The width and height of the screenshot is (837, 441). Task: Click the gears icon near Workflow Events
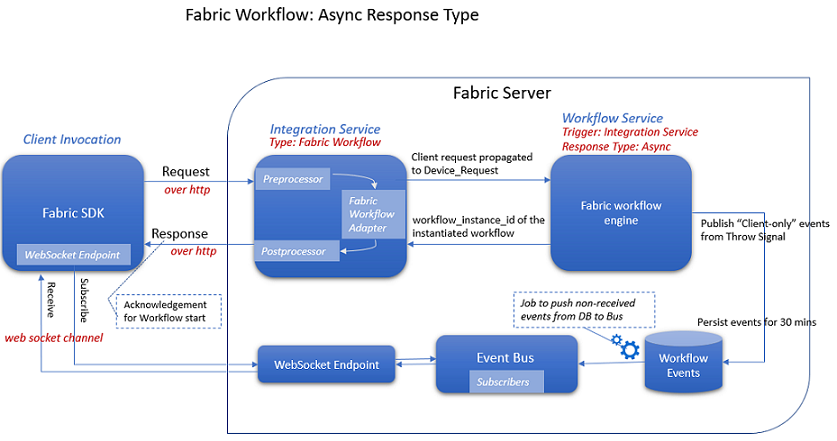pos(627,348)
